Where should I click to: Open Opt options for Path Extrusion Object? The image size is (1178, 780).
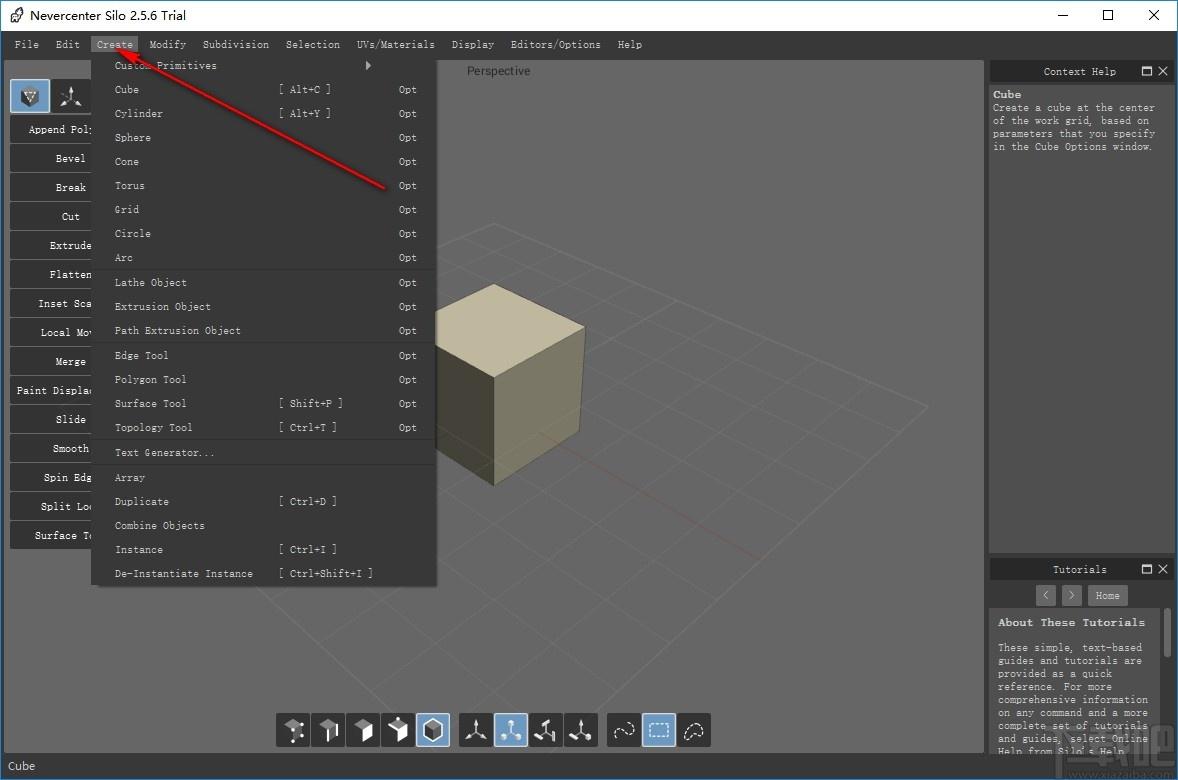pyautogui.click(x=407, y=331)
